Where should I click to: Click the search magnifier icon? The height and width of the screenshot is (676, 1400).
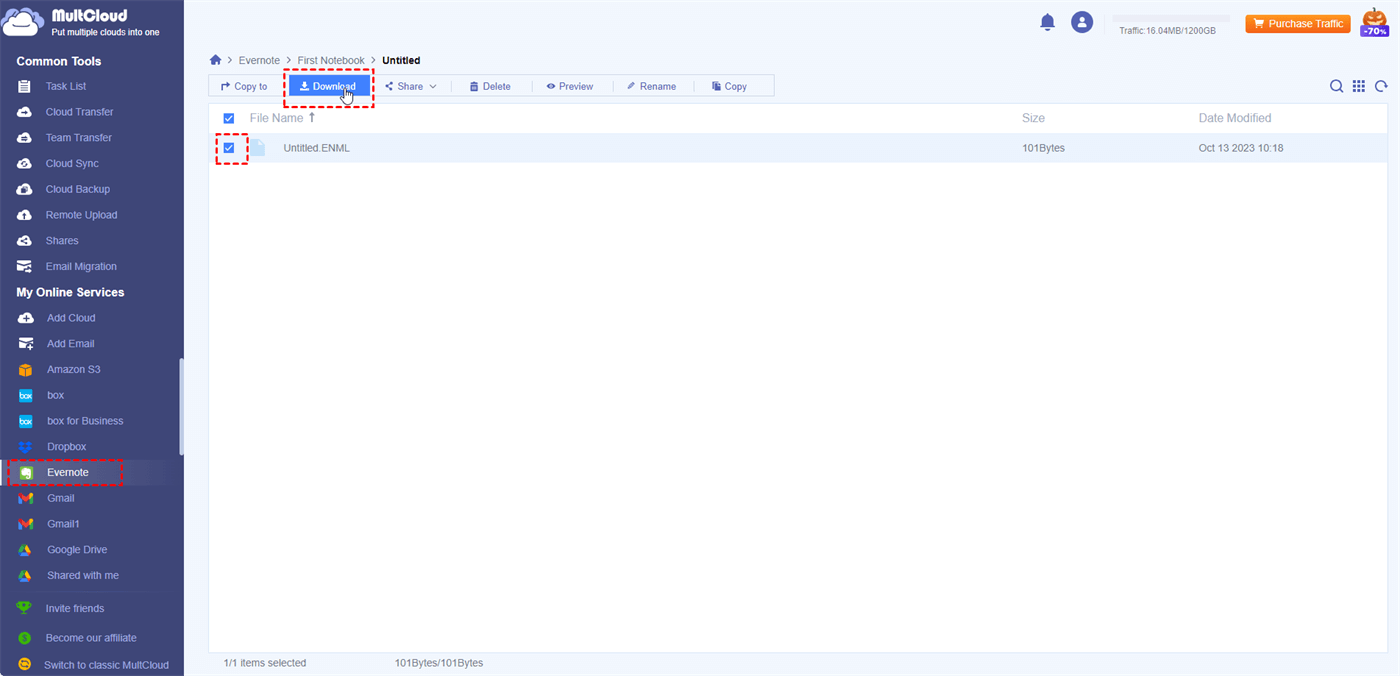click(x=1336, y=86)
